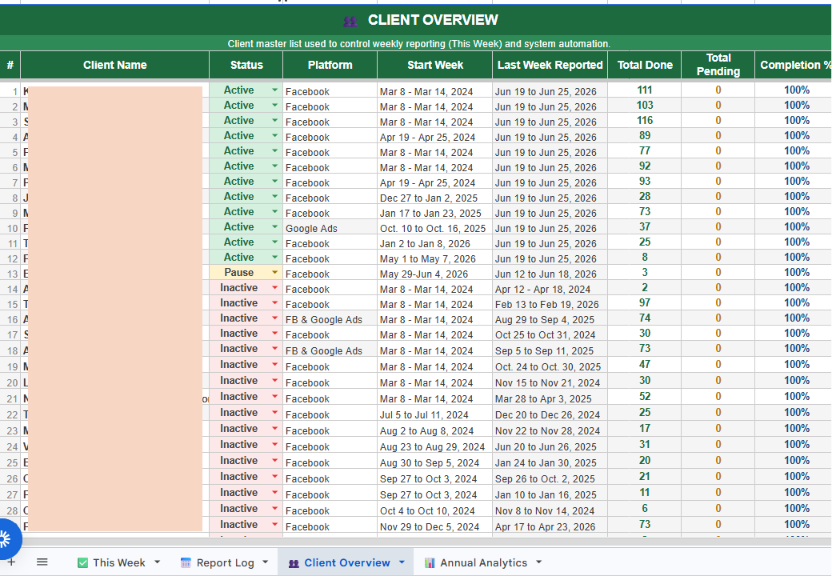Open the Annual Analytics tab dropdown arrow
The height and width of the screenshot is (576, 832).
coord(539,562)
